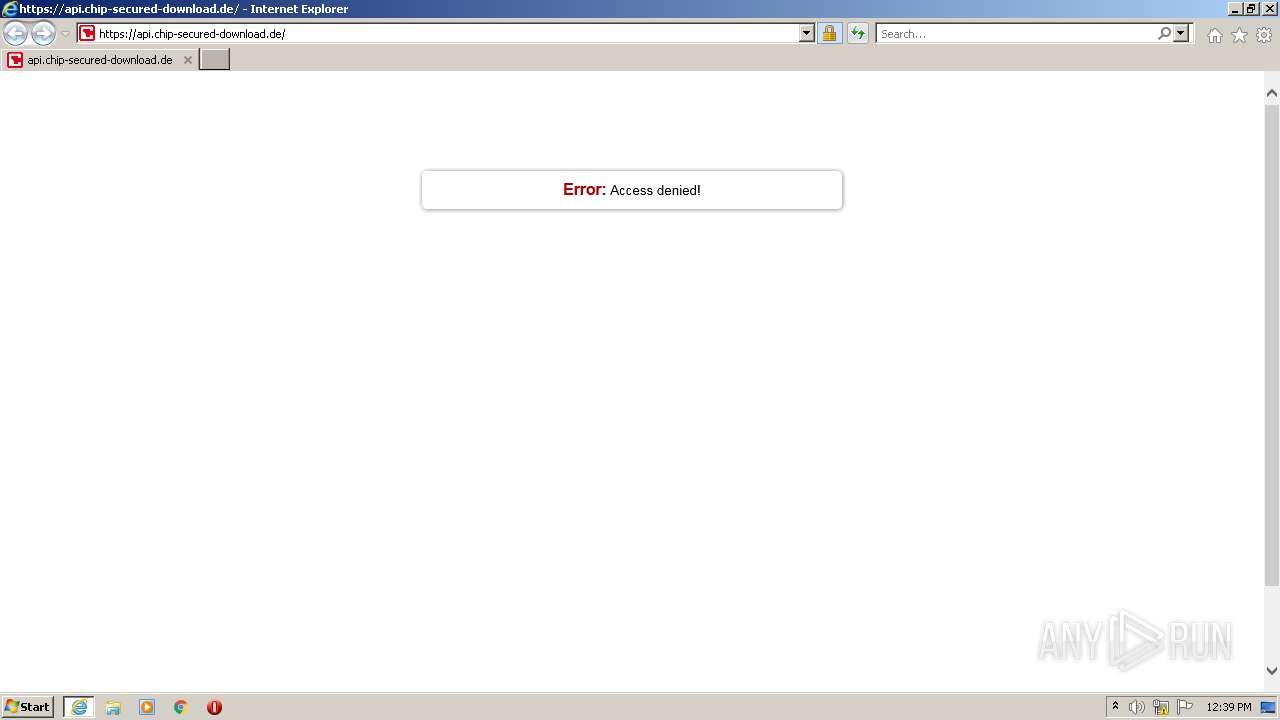Restore down the Internet Explorer window
This screenshot has width=1280, height=720.
(x=1251, y=9)
